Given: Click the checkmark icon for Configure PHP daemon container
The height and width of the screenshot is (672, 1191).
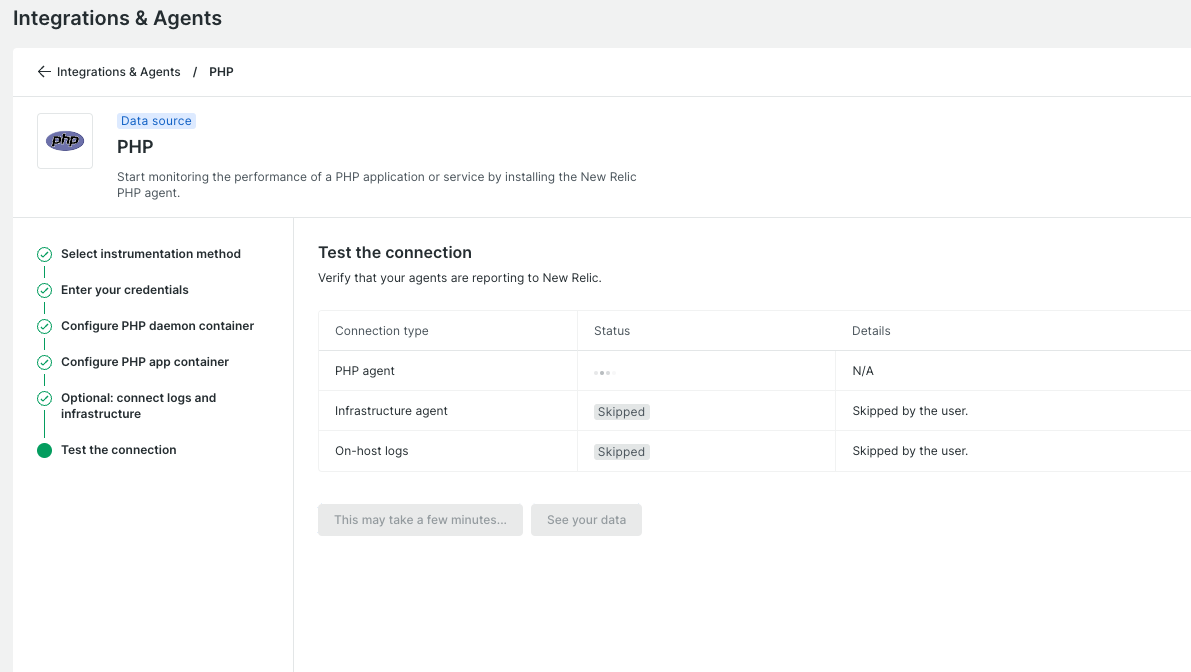Looking at the screenshot, I should point(44,327).
